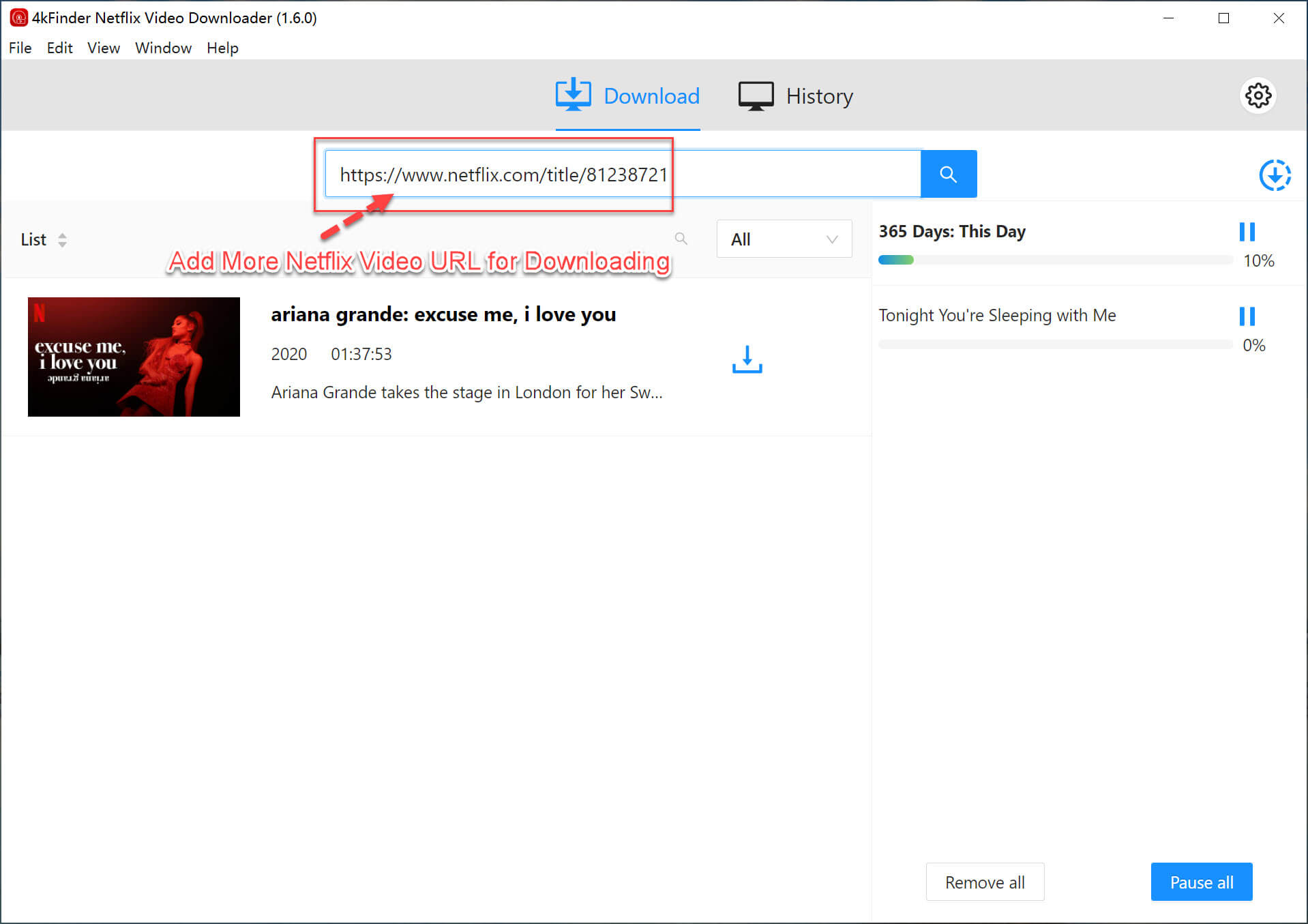Screen dimensions: 1308x924
Task: Pause the 365 Days: This Day download
Action: pyautogui.click(x=1247, y=232)
